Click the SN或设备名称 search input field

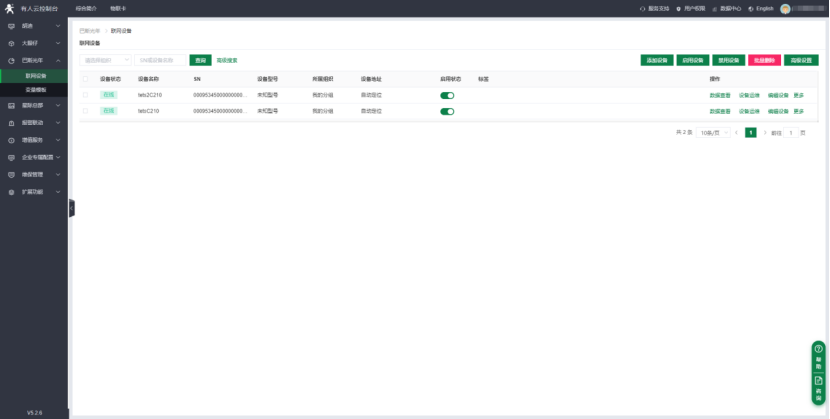coord(160,60)
